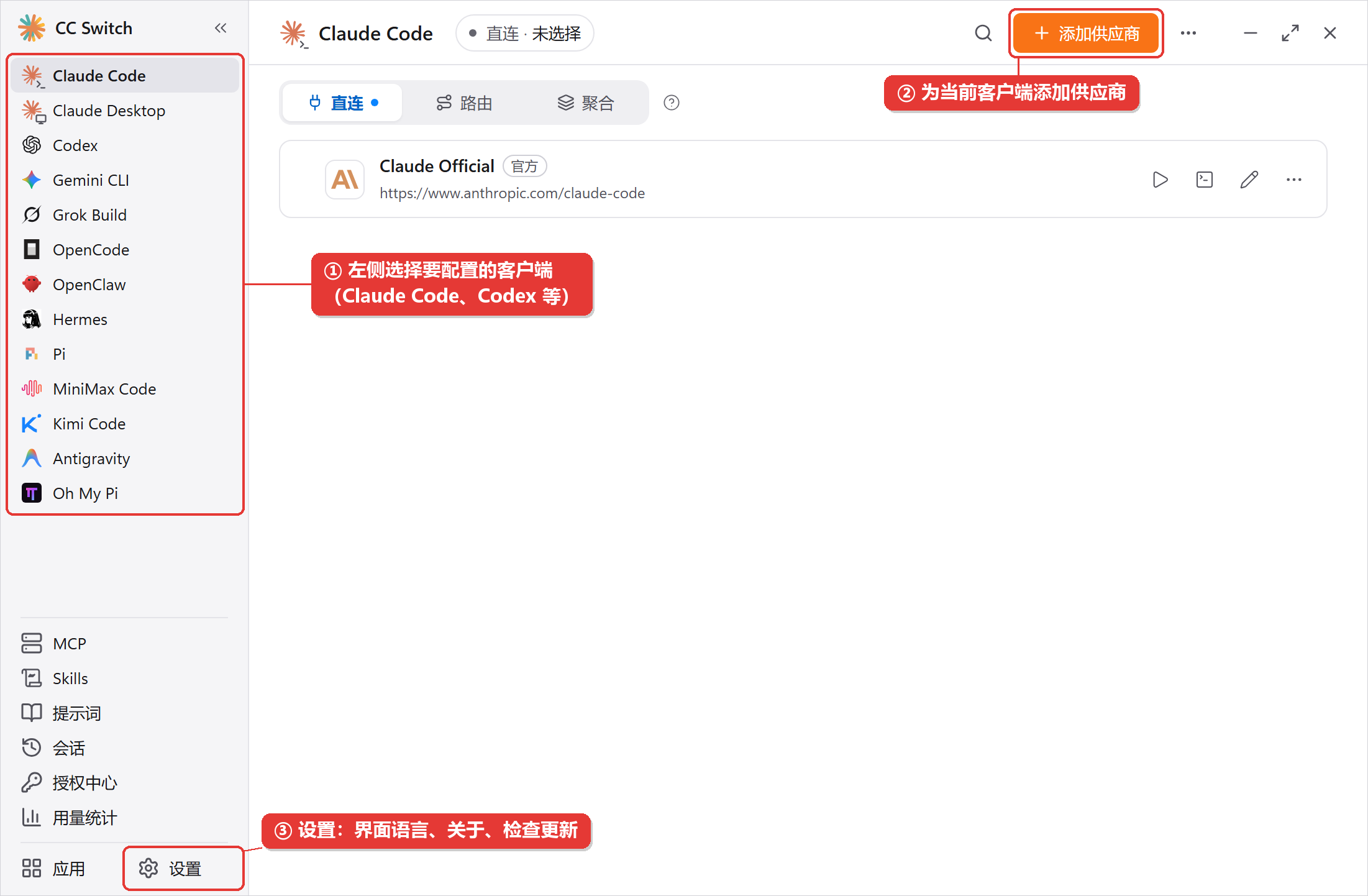This screenshot has width=1368, height=896.
Task: Maximize the window with the expand arrows
Action: pyautogui.click(x=1290, y=33)
